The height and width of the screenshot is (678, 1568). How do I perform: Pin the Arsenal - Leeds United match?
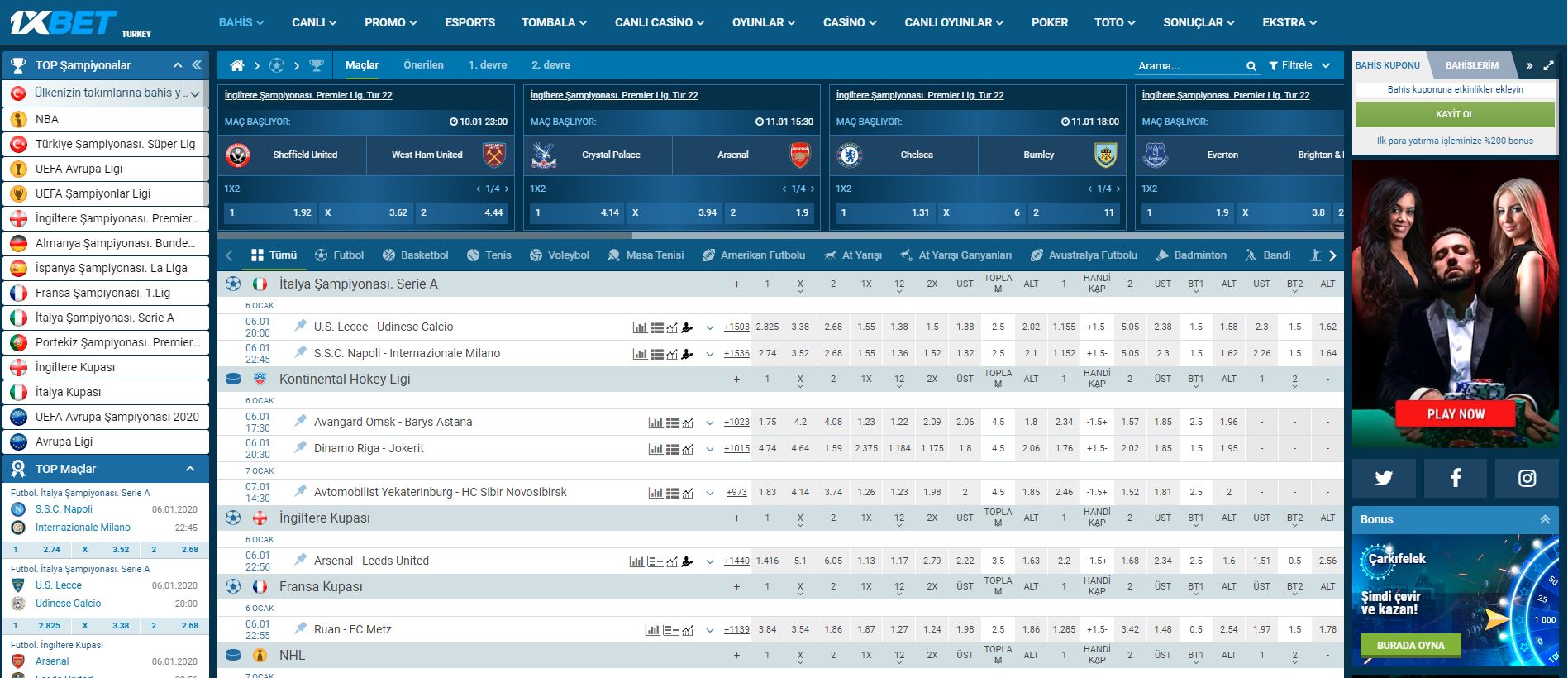pos(301,560)
